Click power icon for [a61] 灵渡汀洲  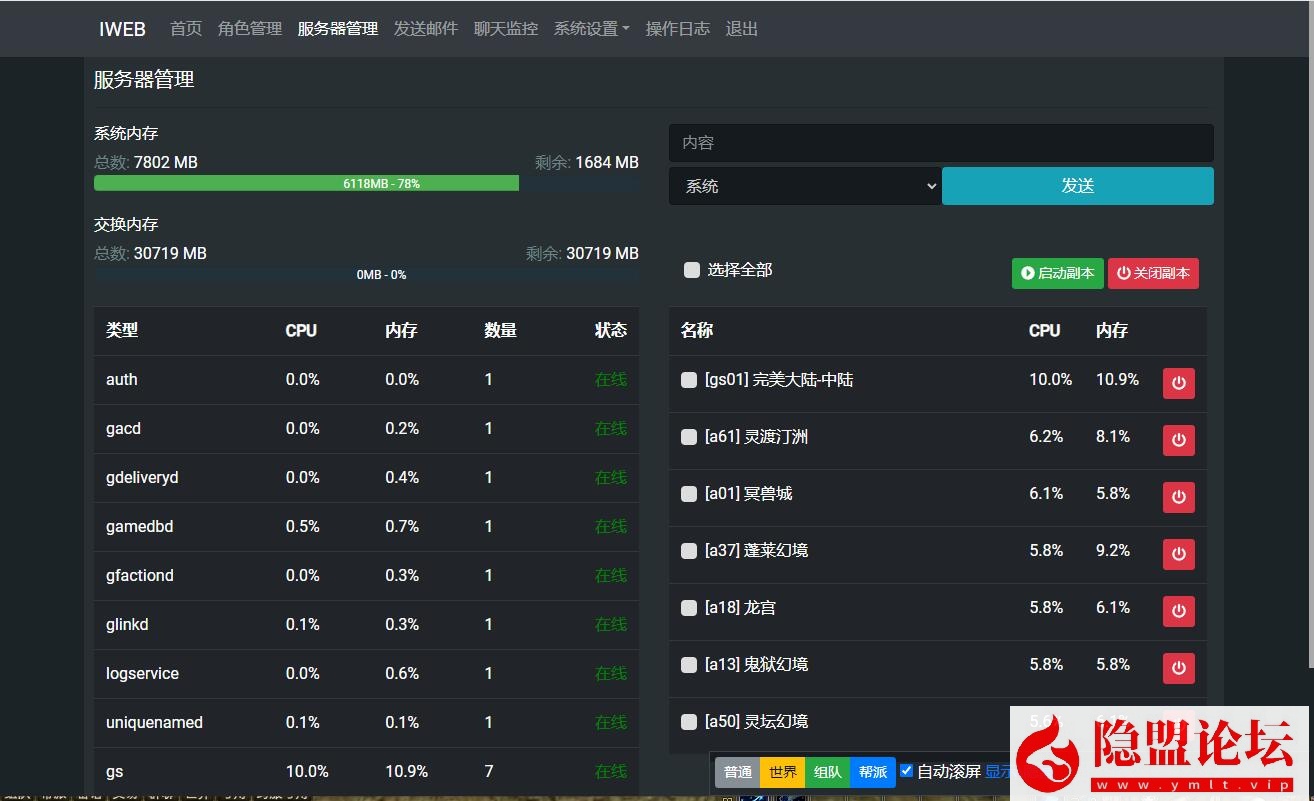point(1178,440)
